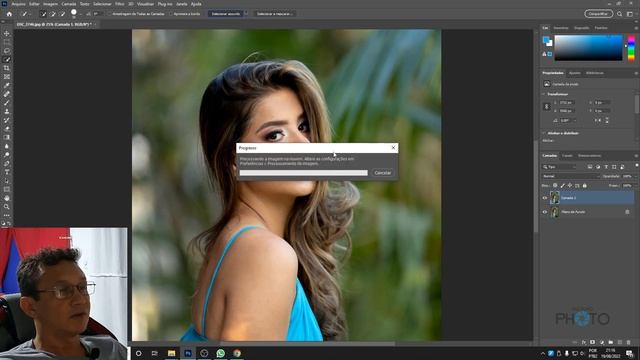Open the Selecionar assunto dropdown arrow
Screen dimensions: 640x360
(x=246, y=14)
